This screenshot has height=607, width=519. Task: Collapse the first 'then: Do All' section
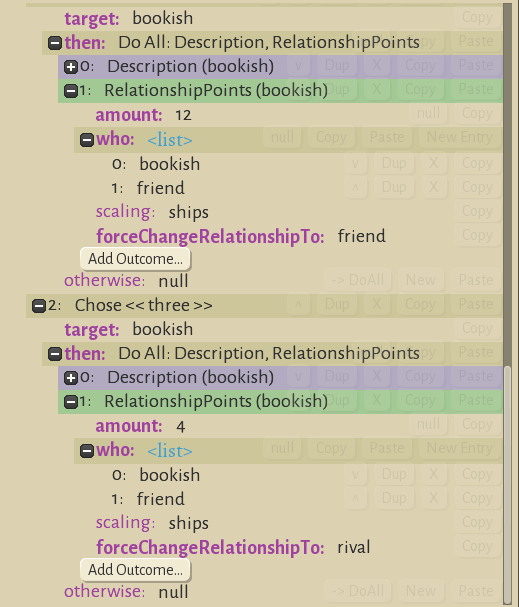click(55, 43)
